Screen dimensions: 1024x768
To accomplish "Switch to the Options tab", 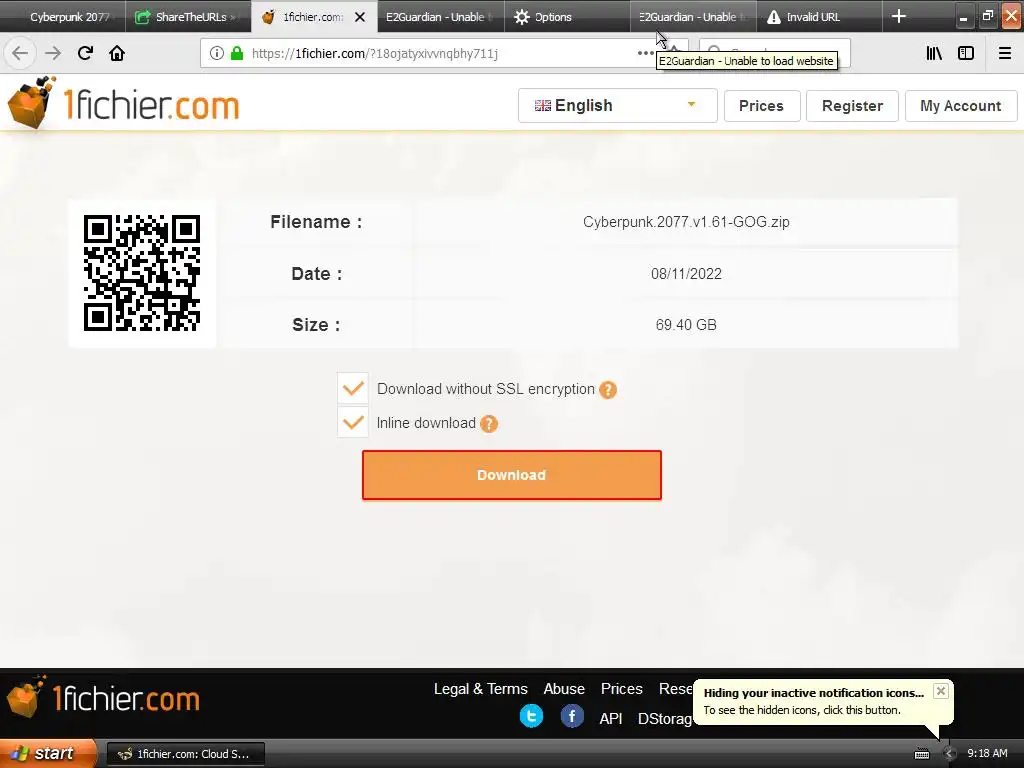I will click(567, 17).
